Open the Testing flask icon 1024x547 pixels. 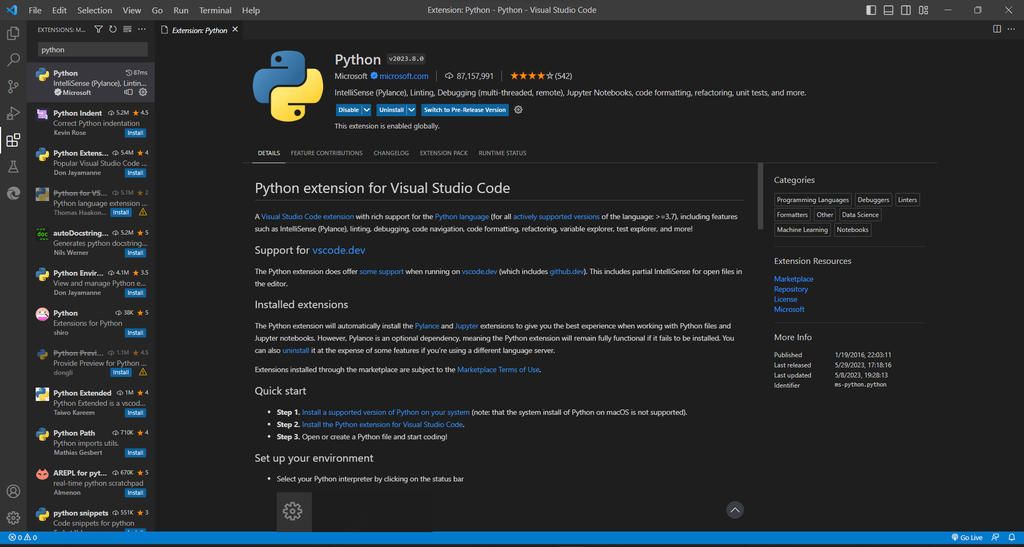tap(13, 167)
